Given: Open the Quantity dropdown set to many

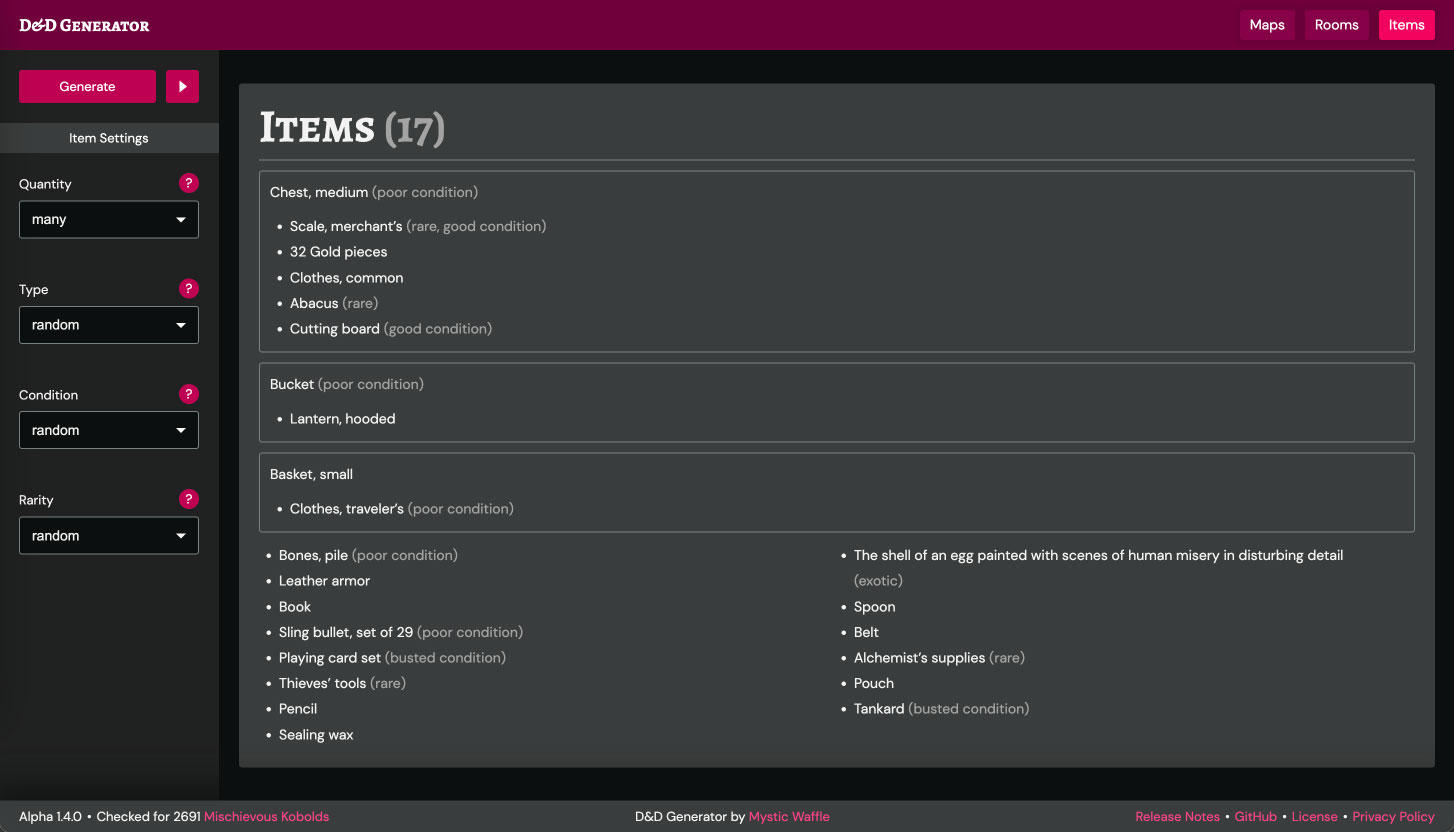Looking at the screenshot, I should coord(108,219).
